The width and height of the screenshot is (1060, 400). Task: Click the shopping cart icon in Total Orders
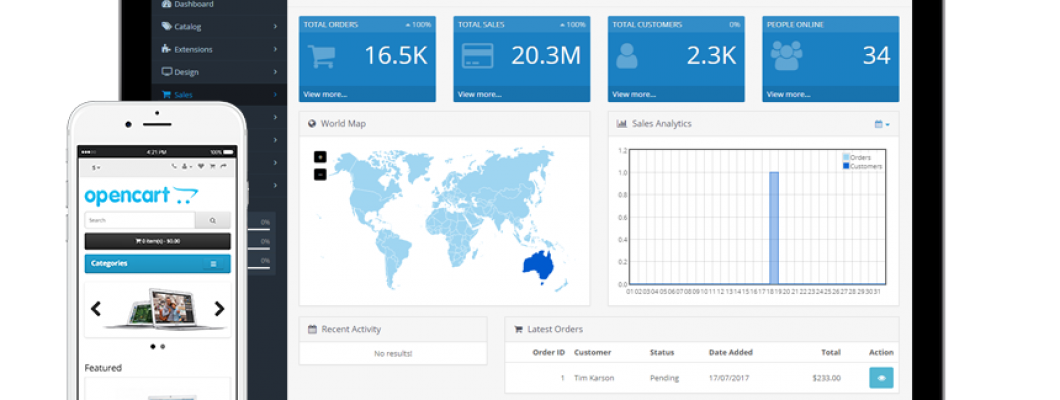point(322,56)
